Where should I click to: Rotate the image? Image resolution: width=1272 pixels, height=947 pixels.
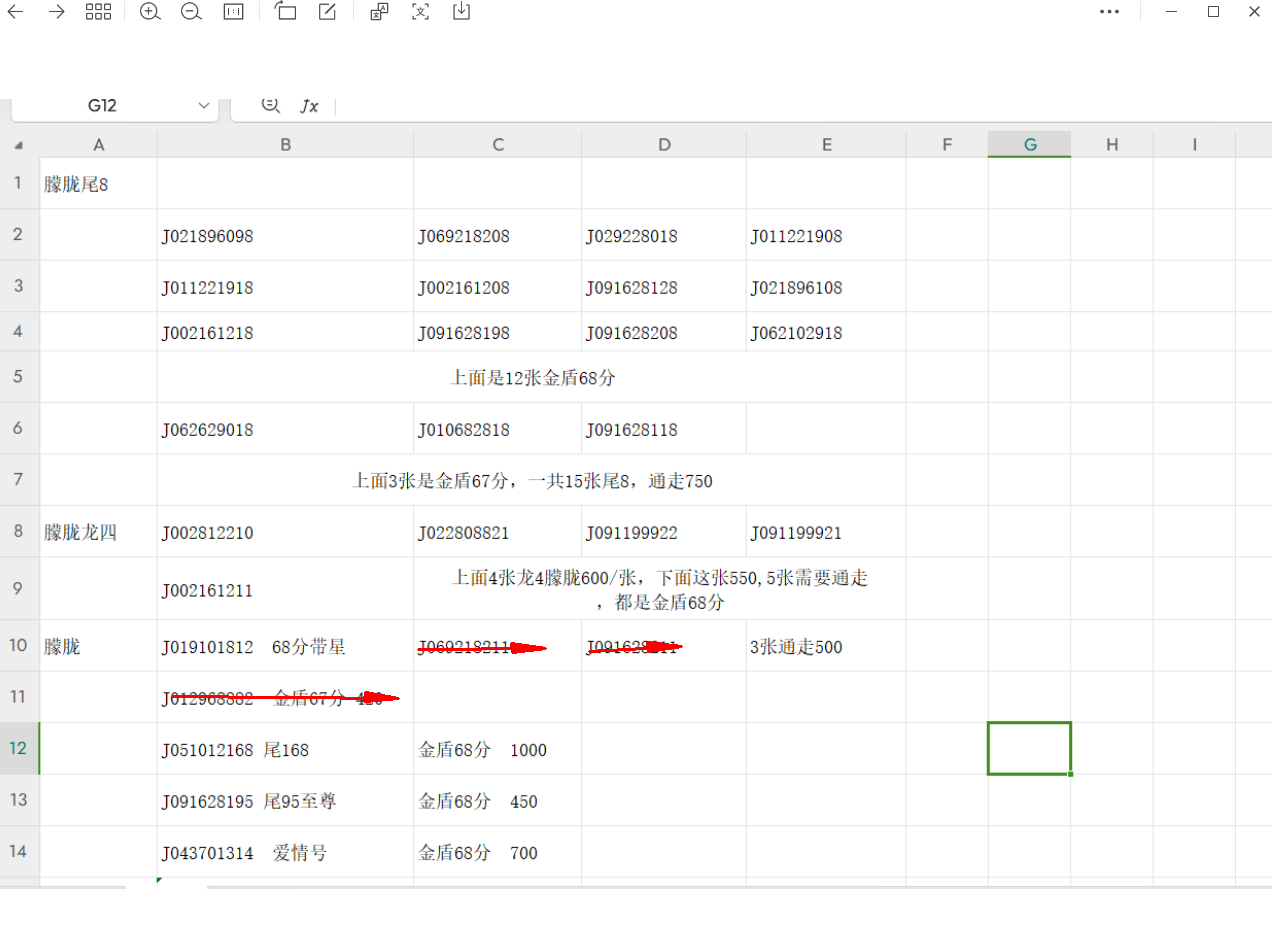coord(286,12)
